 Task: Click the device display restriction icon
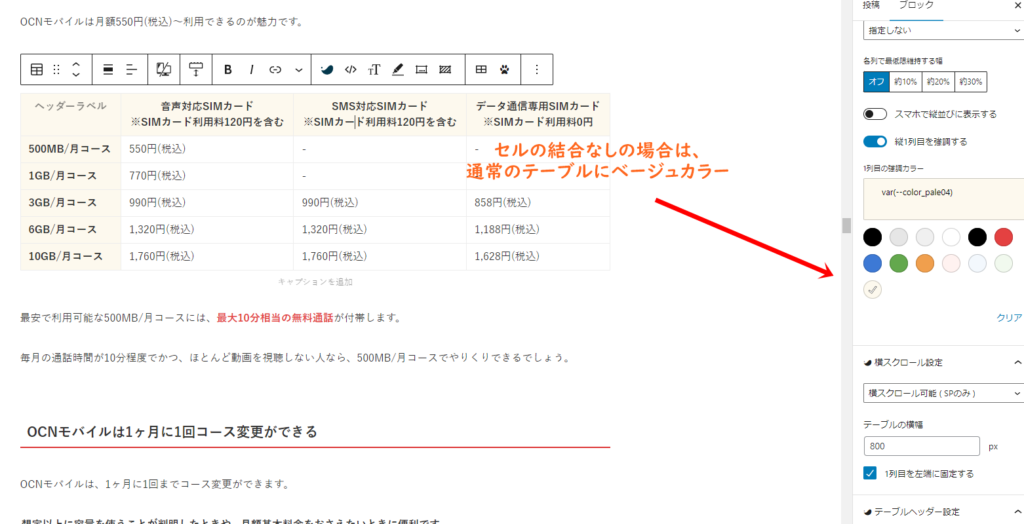click(164, 69)
